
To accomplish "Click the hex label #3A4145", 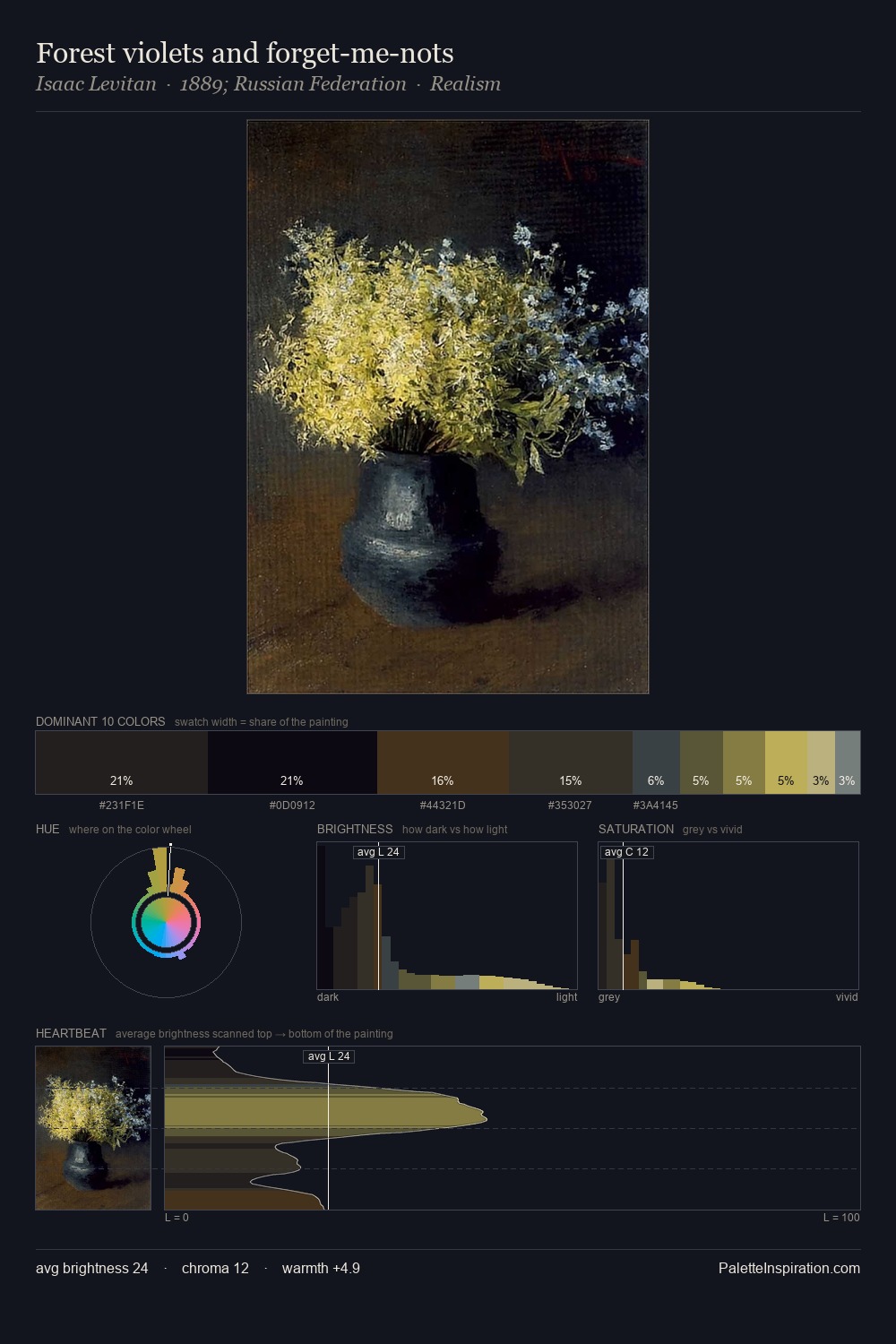I will (656, 805).
